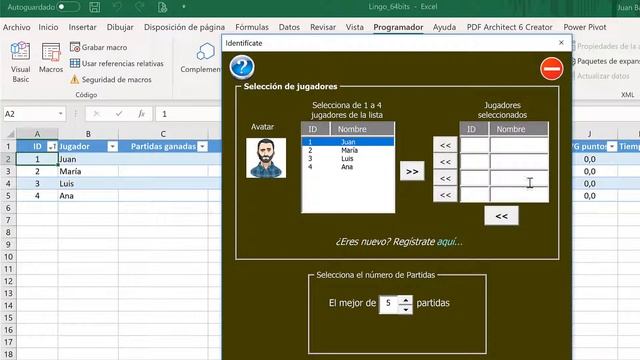The width and height of the screenshot is (640, 360).
Task: Select María in the player list
Action: 348,150
